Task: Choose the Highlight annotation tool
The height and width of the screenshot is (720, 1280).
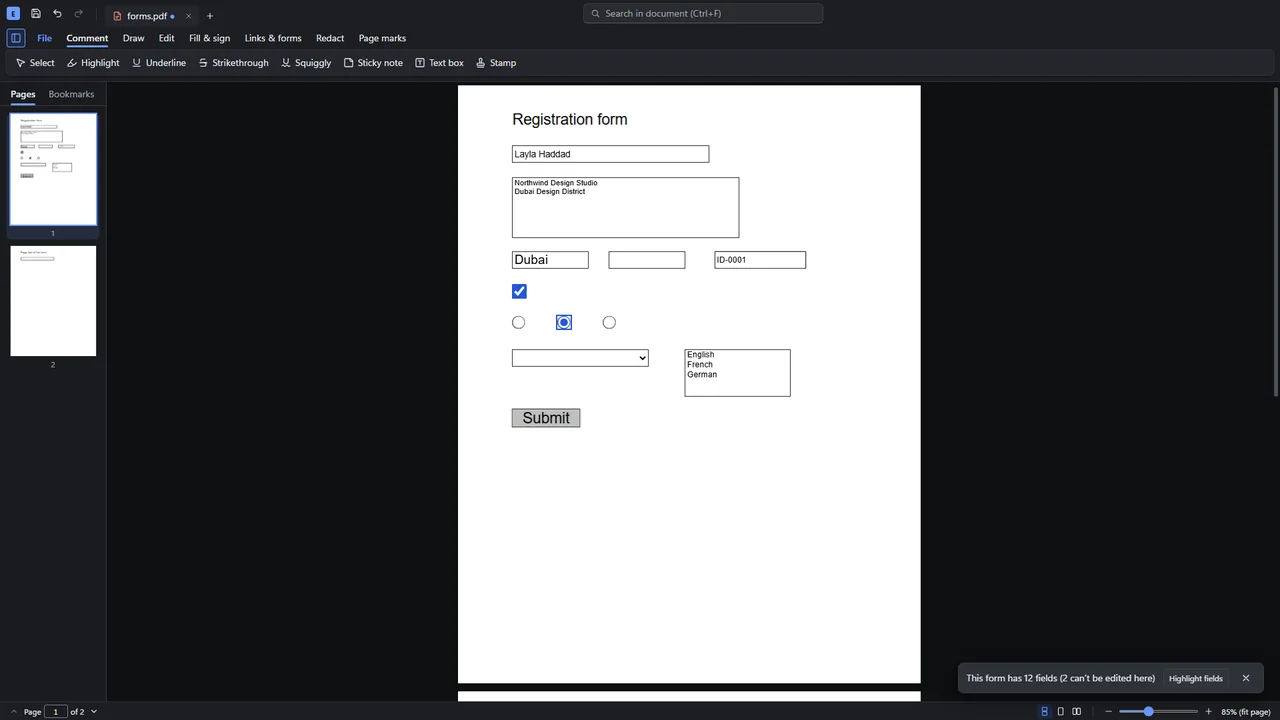Action: pos(93,63)
